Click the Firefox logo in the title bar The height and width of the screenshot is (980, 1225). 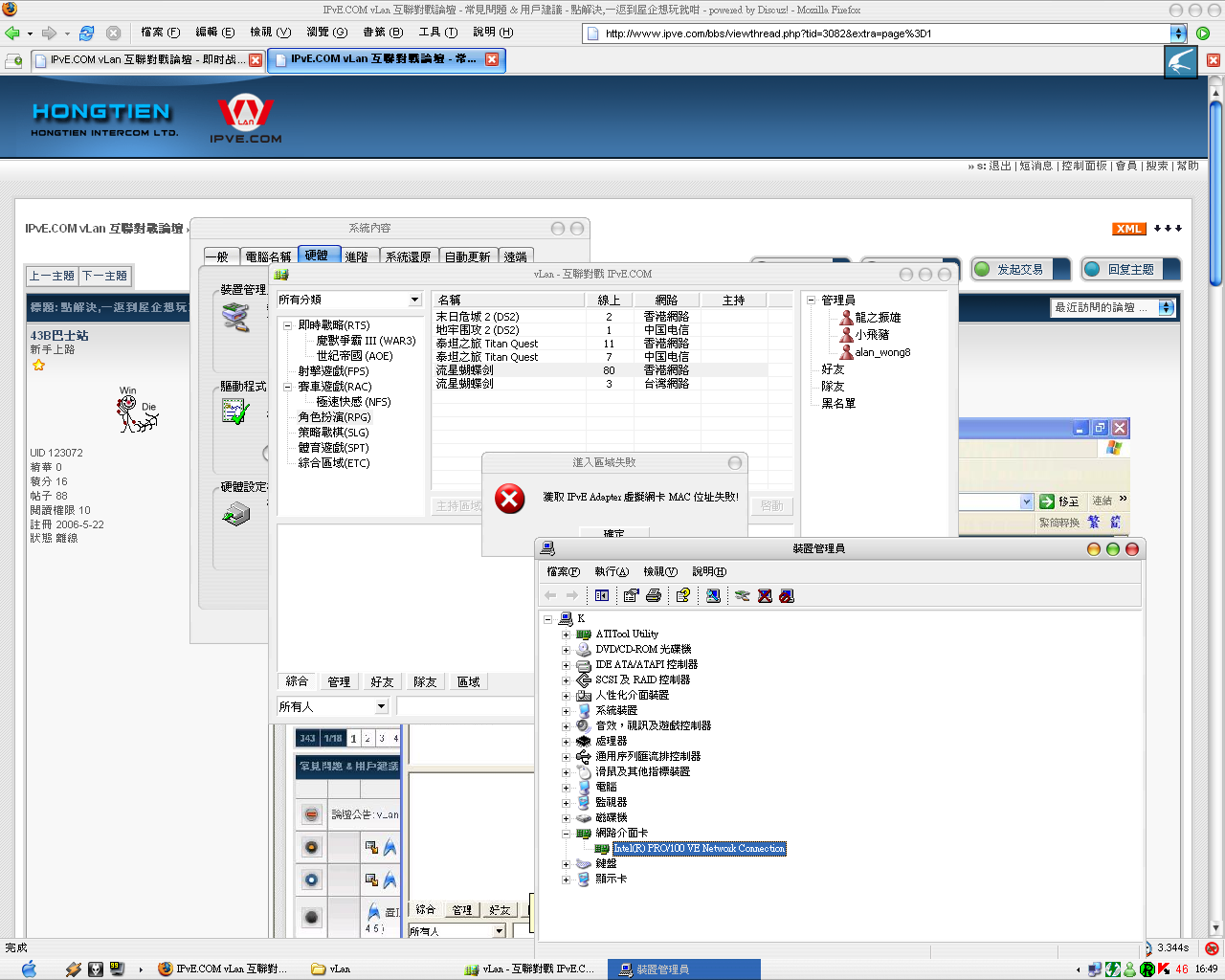(10, 10)
